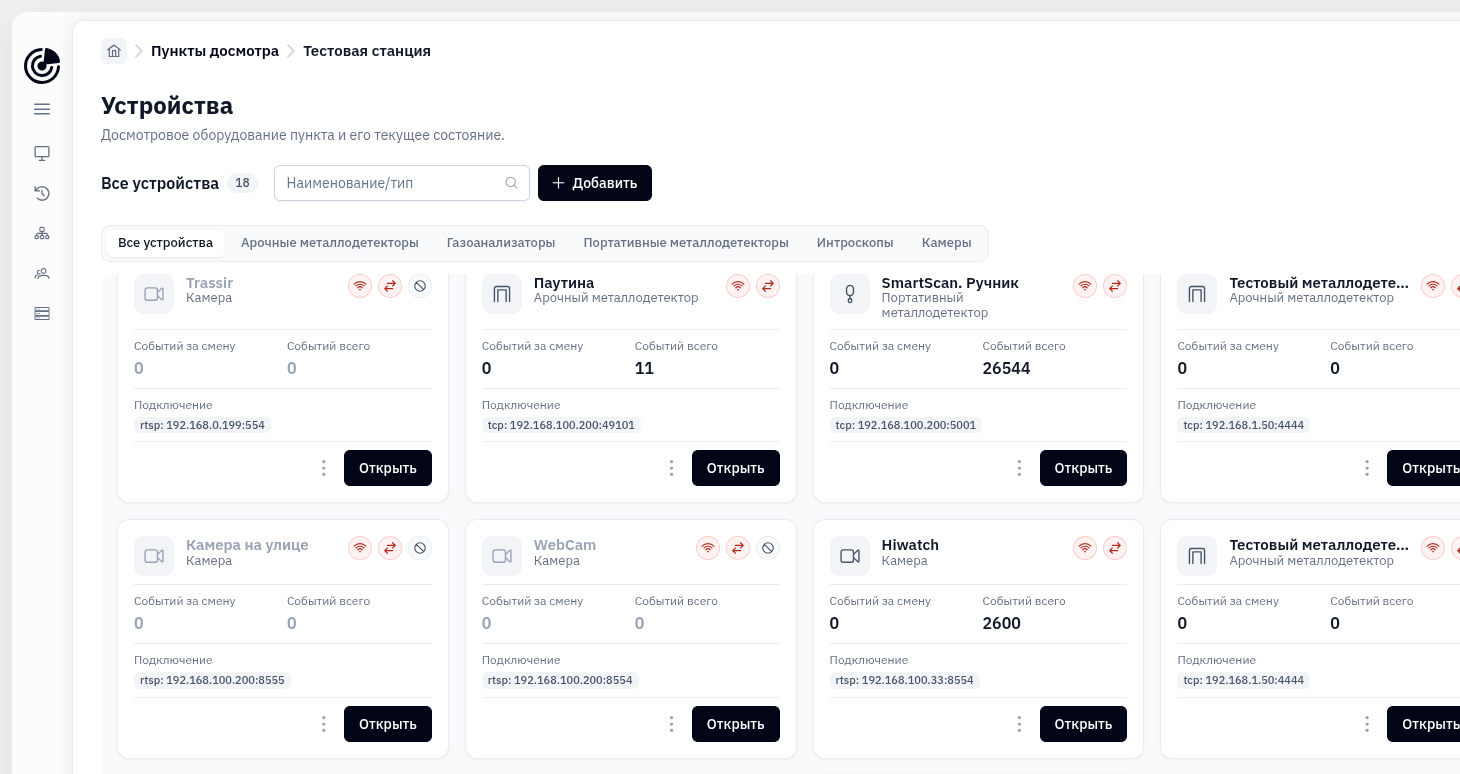Click the Trassir card data exchange icon
Screen dimensions: 1460x774
(x=390, y=286)
